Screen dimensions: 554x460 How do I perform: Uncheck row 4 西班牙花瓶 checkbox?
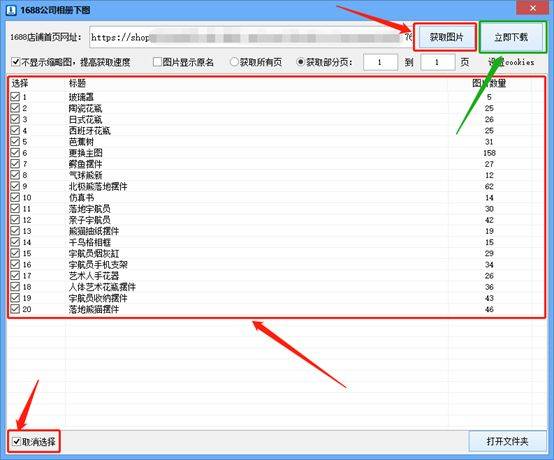click(15, 130)
